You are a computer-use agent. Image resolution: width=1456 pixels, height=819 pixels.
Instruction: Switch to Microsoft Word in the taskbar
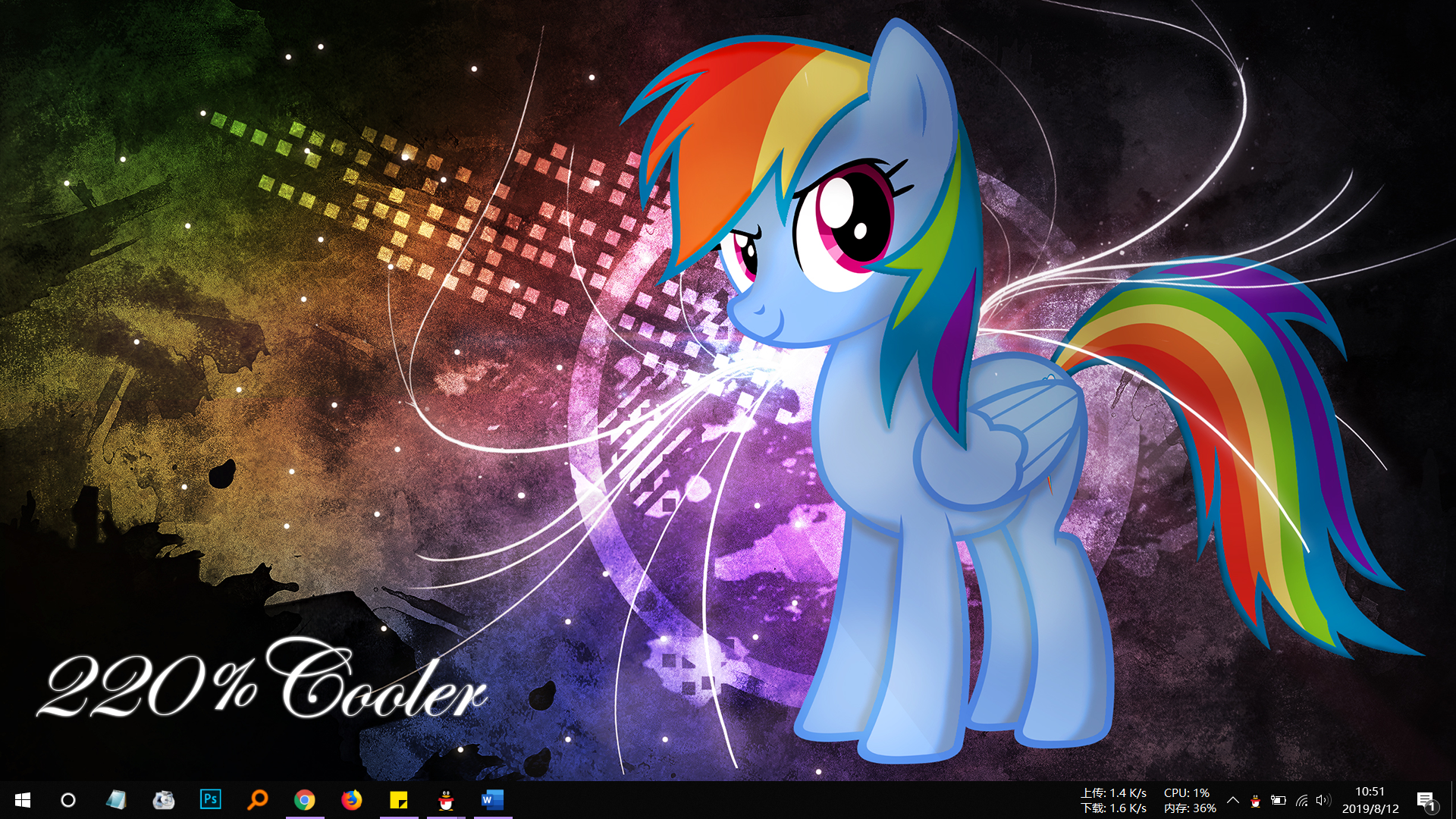point(493,800)
